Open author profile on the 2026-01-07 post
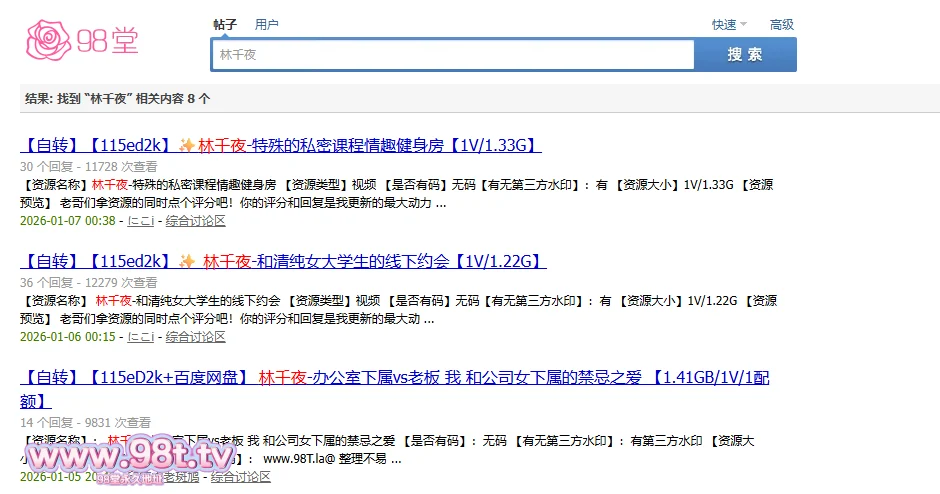 tap(141, 221)
